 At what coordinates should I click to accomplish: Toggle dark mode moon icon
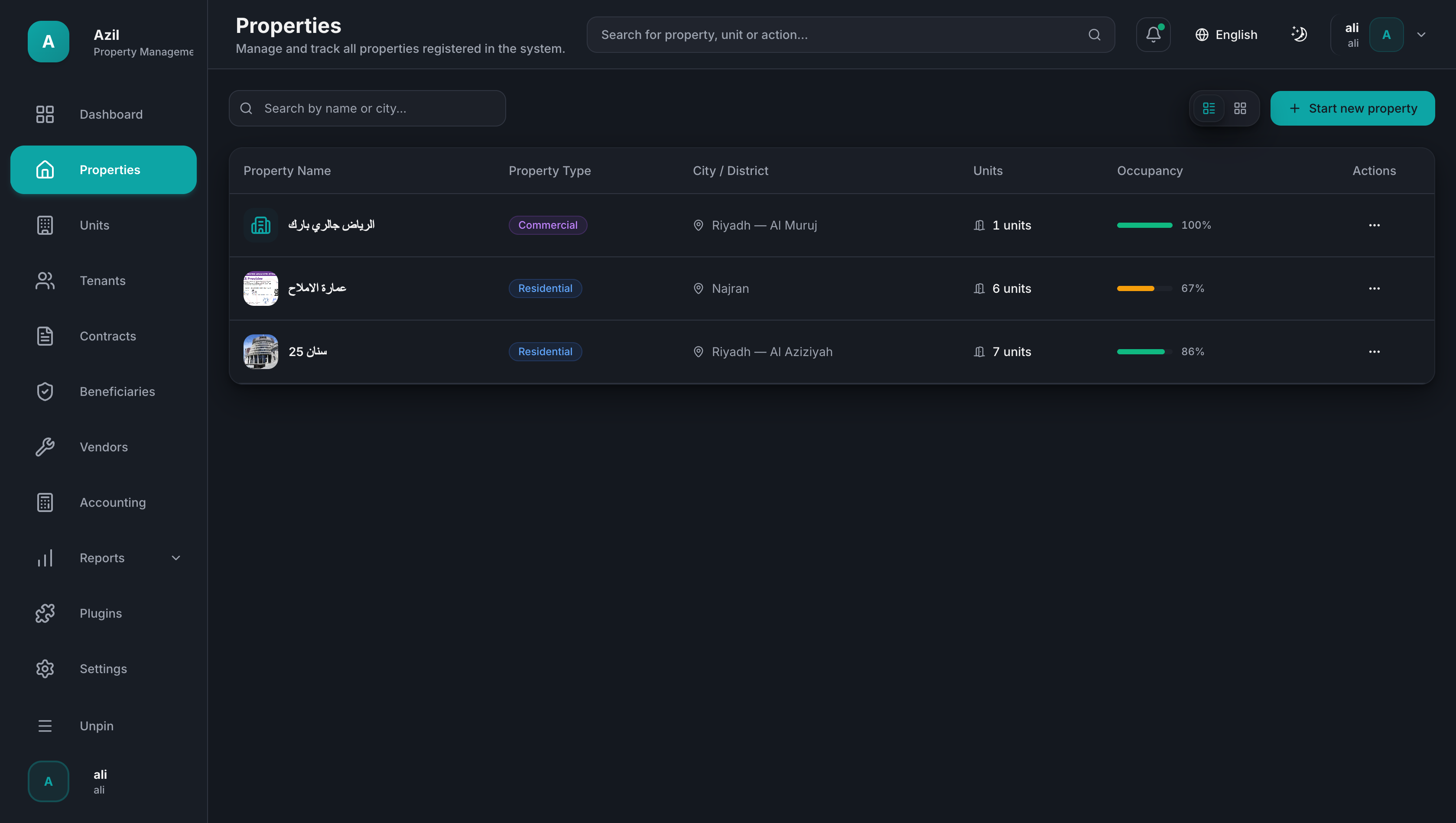pyautogui.click(x=1299, y=35)
